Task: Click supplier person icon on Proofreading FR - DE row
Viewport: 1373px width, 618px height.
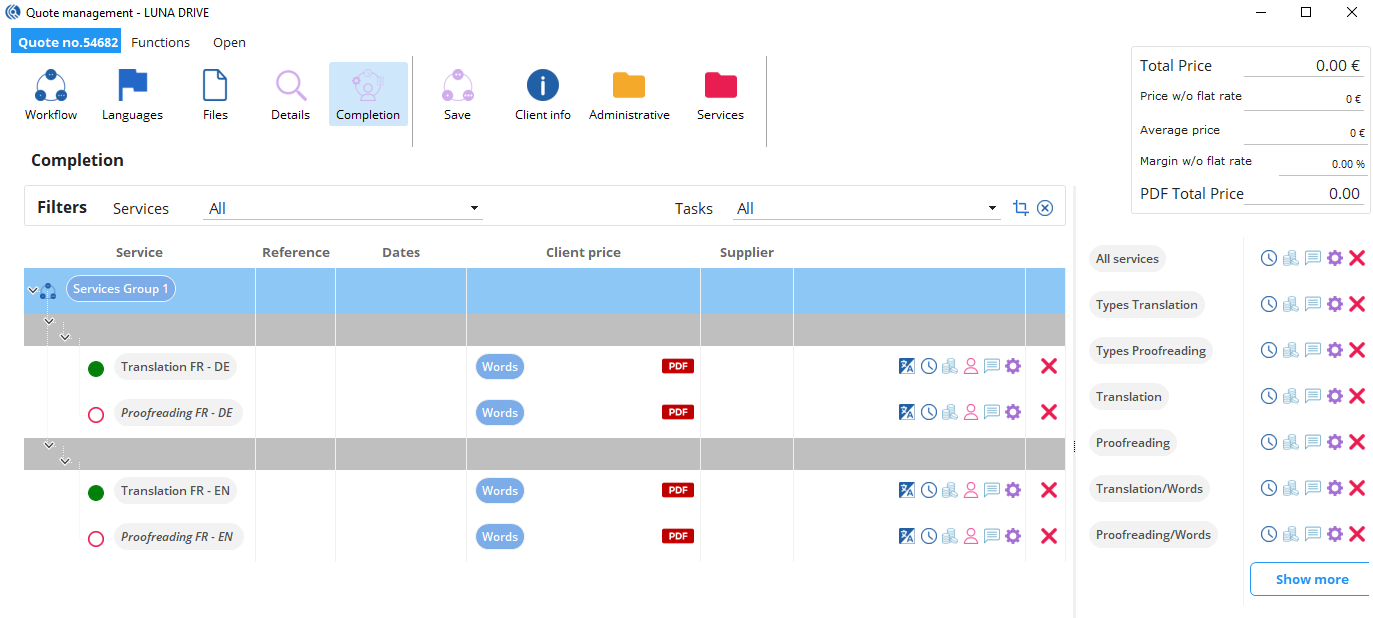Action: (x=970, y=412)
